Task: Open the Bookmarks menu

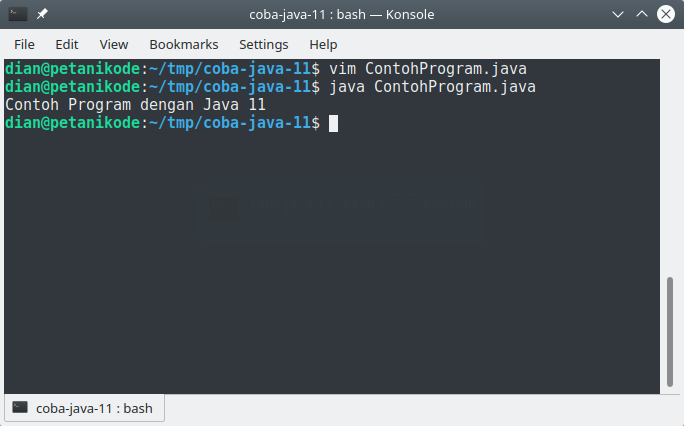Action: click(184, 44)
